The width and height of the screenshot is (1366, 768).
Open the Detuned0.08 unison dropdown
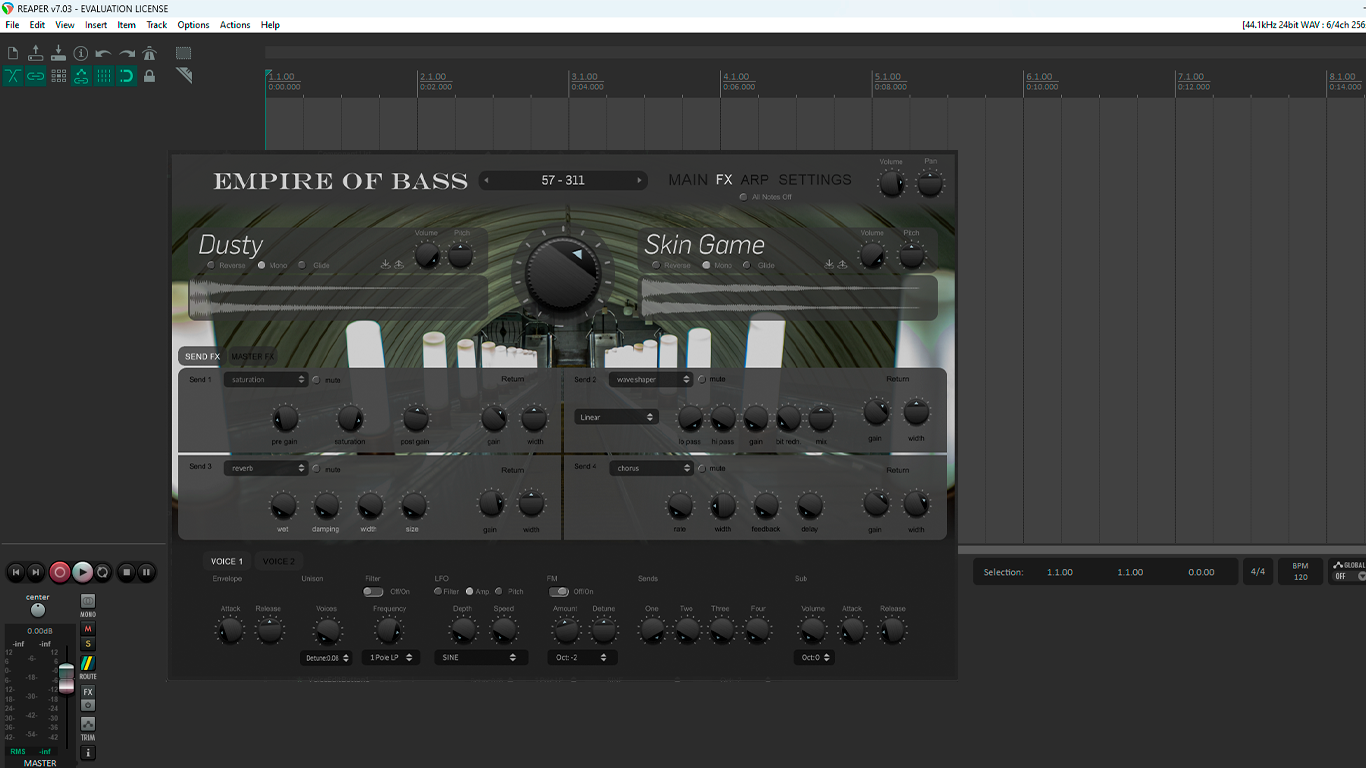(x=327, y=658)
